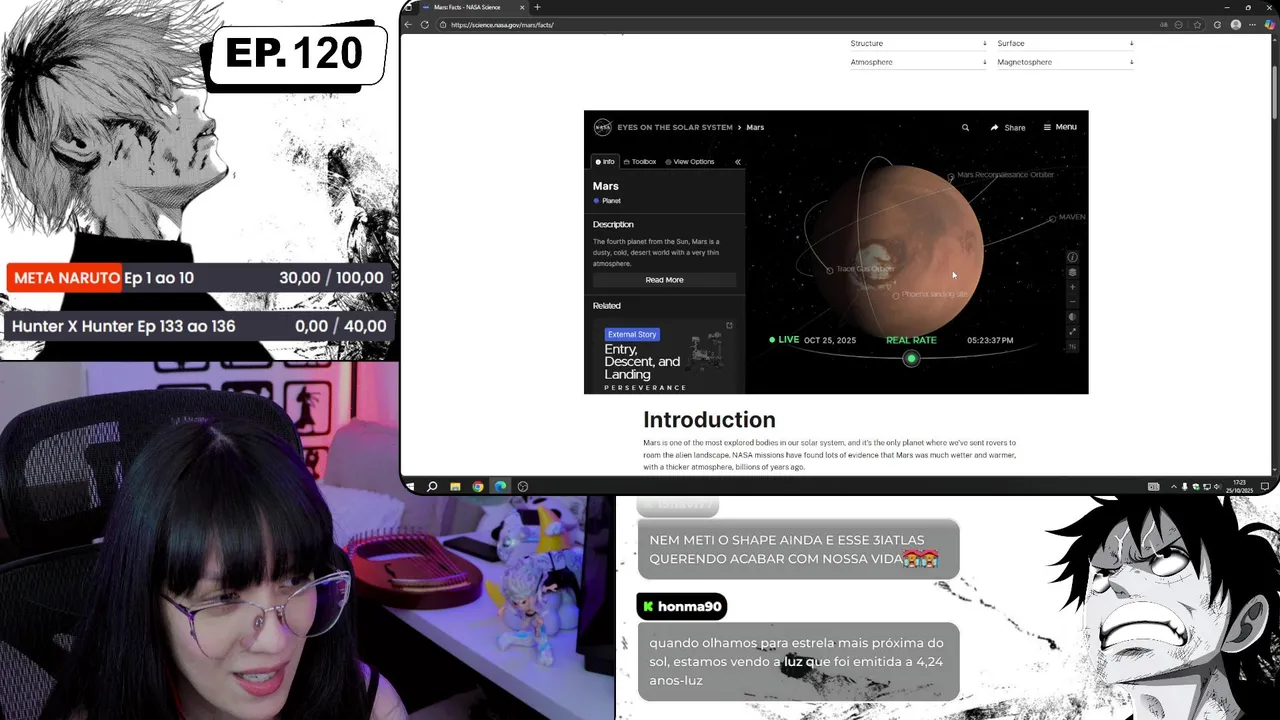Switch to the Info tab
1280x720 pixels.
tap(605, 161)
